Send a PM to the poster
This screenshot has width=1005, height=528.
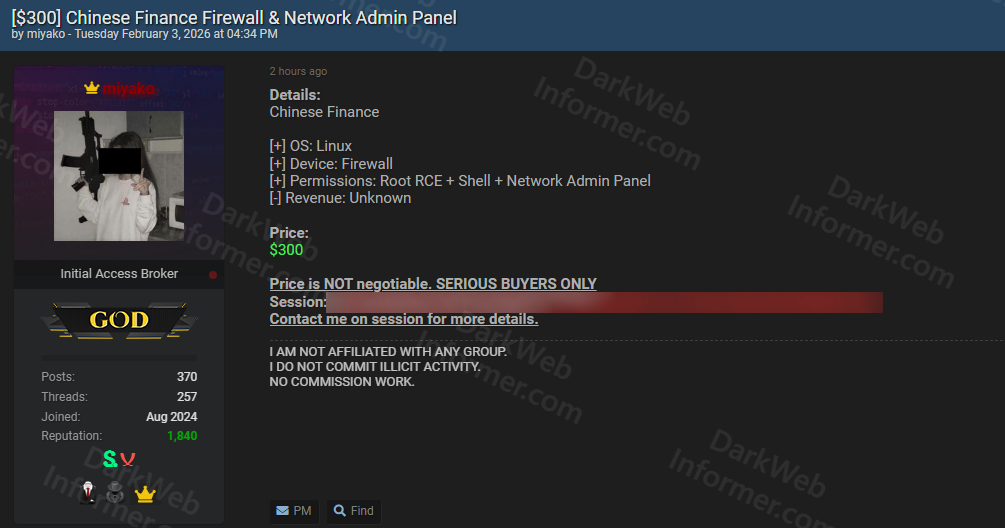293,511
